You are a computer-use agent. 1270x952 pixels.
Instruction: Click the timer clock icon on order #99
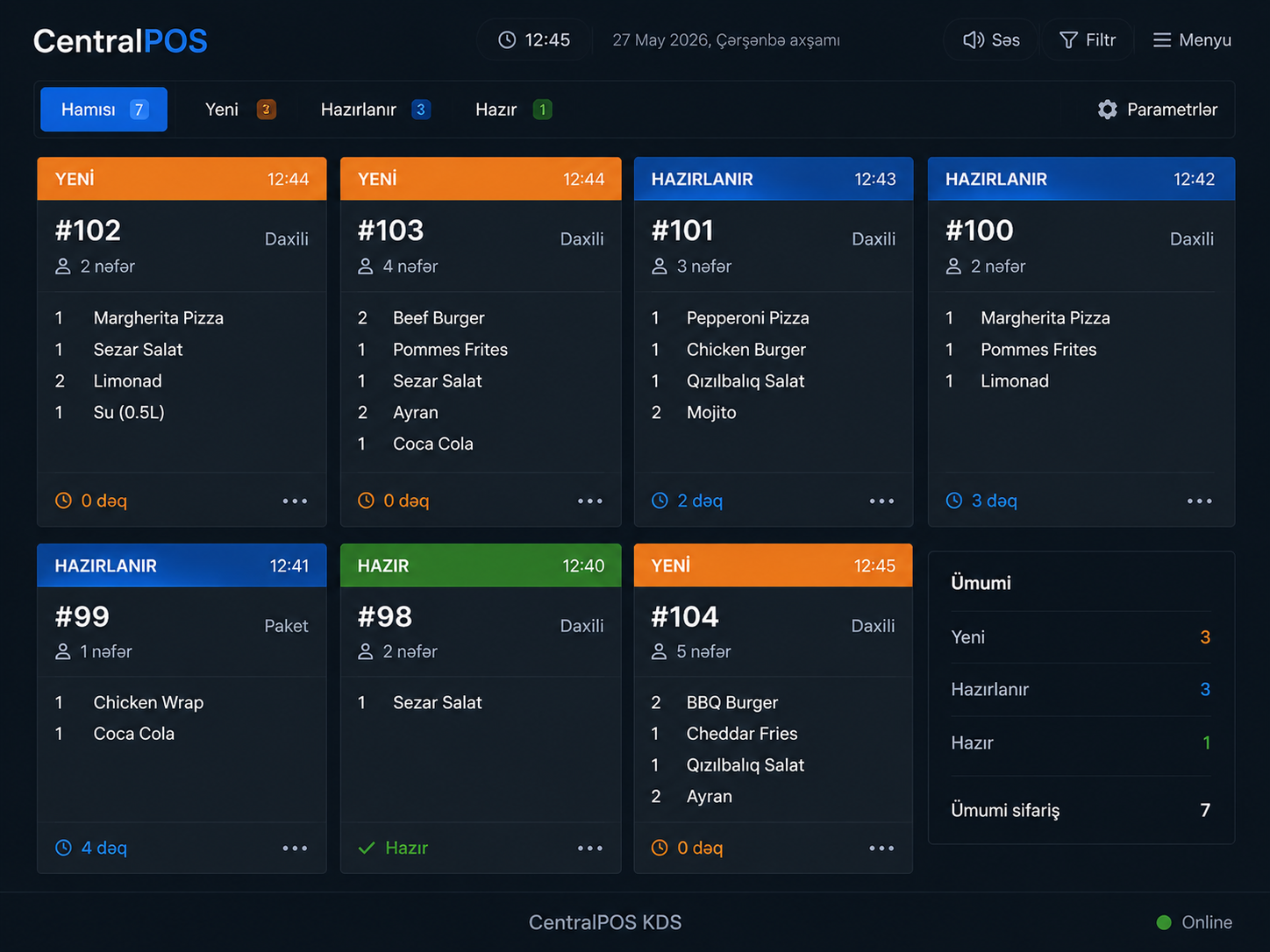(63, 848)
